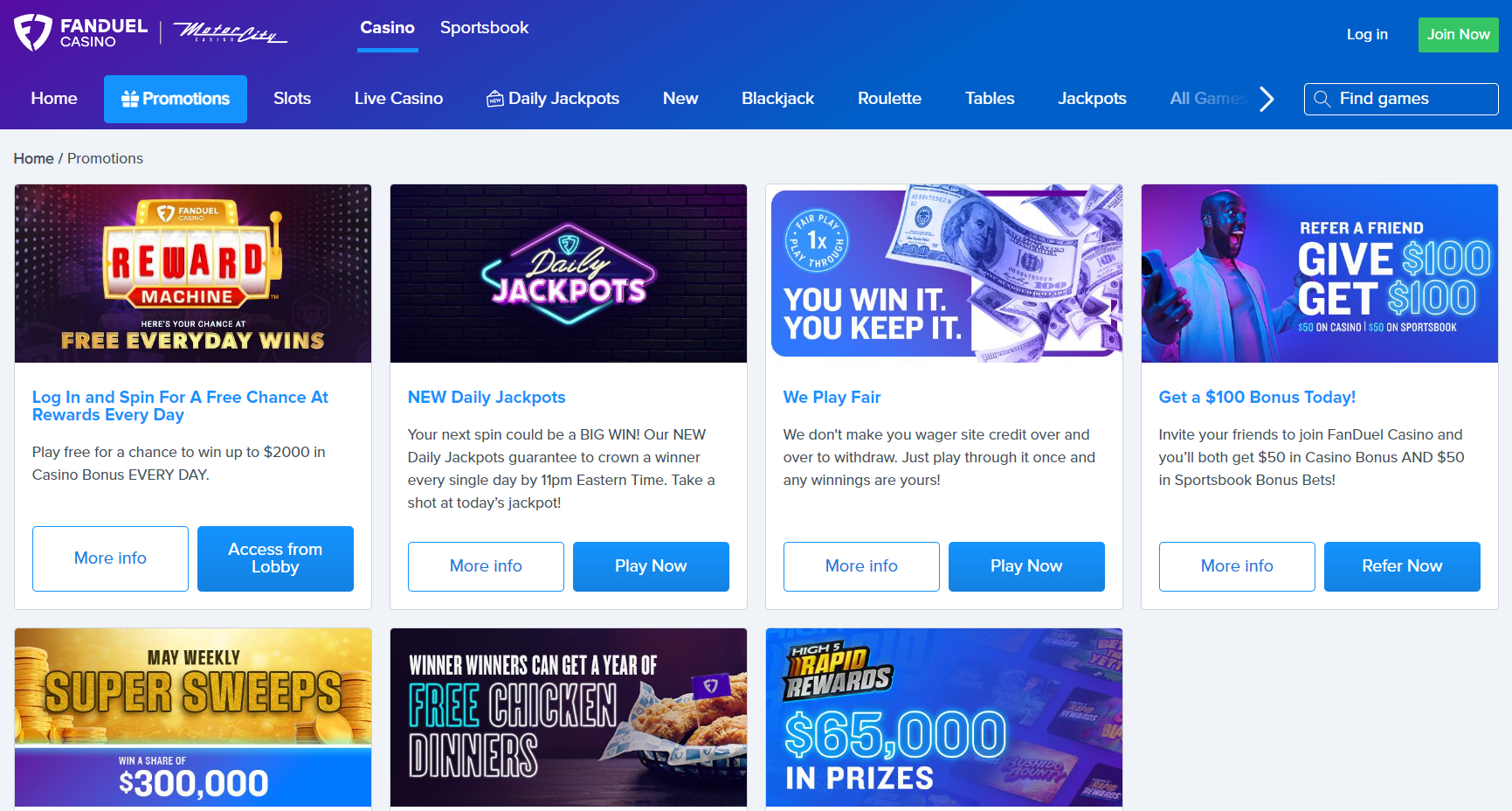Viewport: 1512px width, 811px height.
Task: Click the Join Now button
Action: [1458, 35]
